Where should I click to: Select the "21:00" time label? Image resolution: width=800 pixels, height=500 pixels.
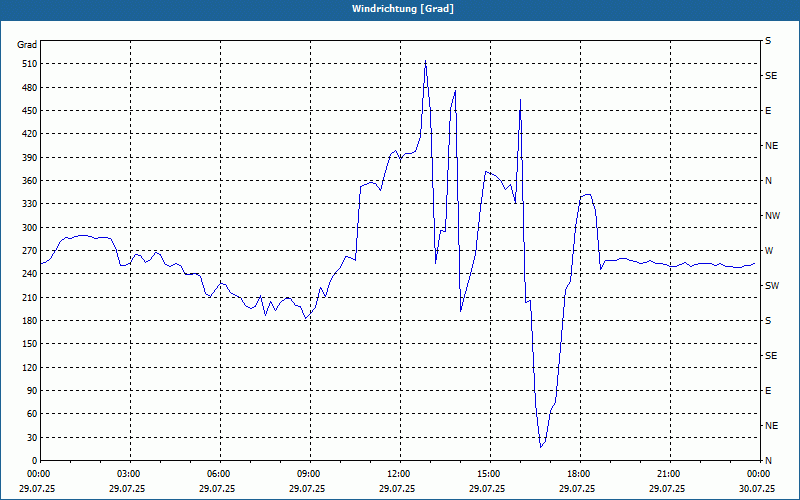coord(668,474)
